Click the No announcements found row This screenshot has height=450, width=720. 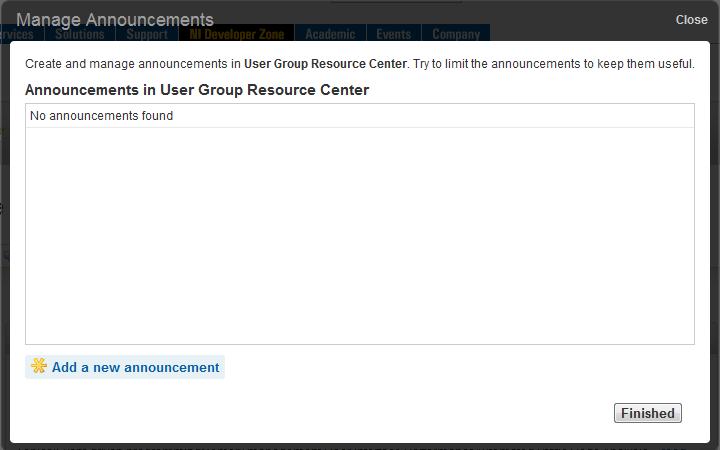point(101,116)
